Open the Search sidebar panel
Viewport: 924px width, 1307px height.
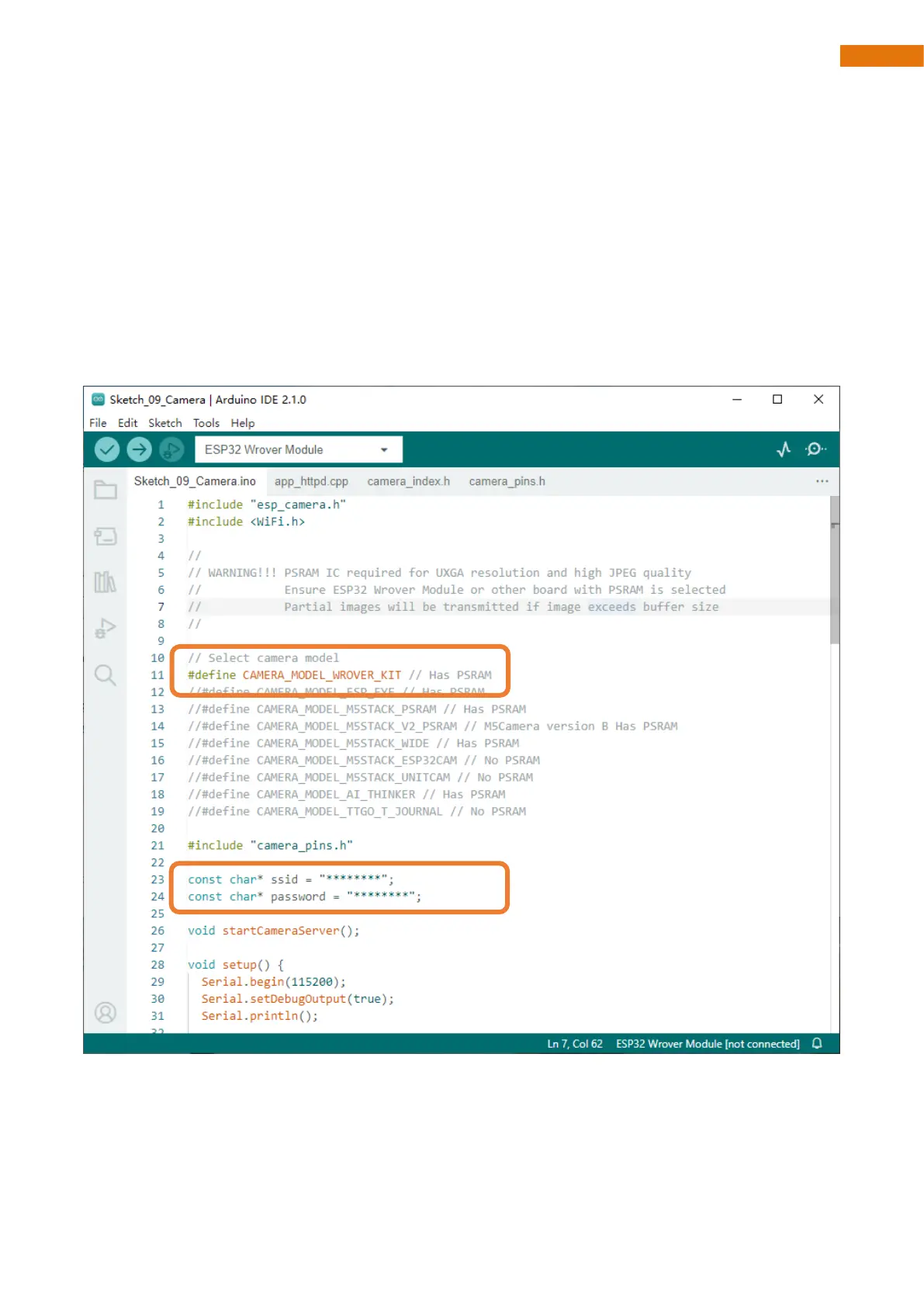(106, 674)
